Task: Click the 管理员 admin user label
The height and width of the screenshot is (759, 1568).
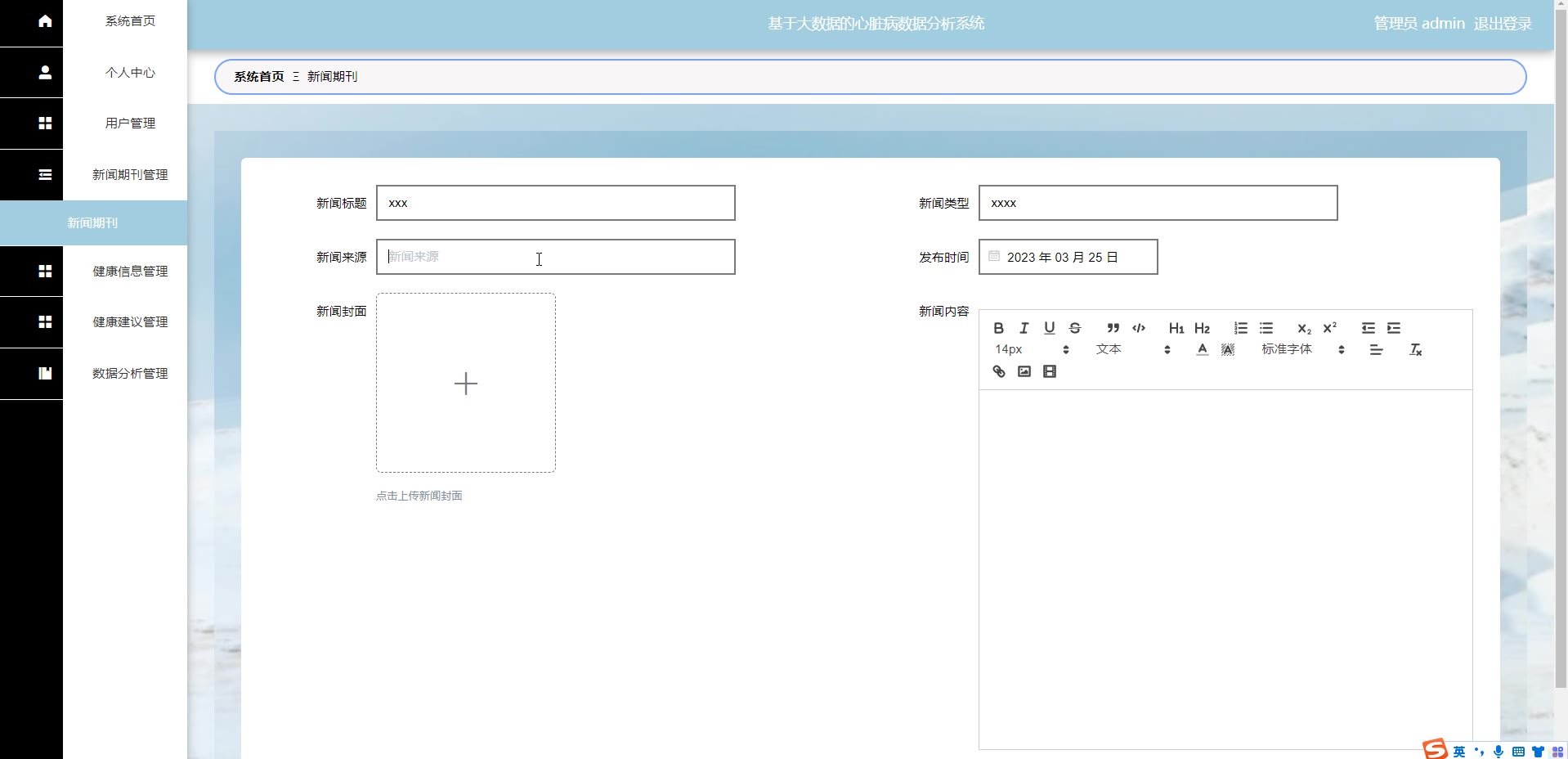Action: (x=1419, y=24)
